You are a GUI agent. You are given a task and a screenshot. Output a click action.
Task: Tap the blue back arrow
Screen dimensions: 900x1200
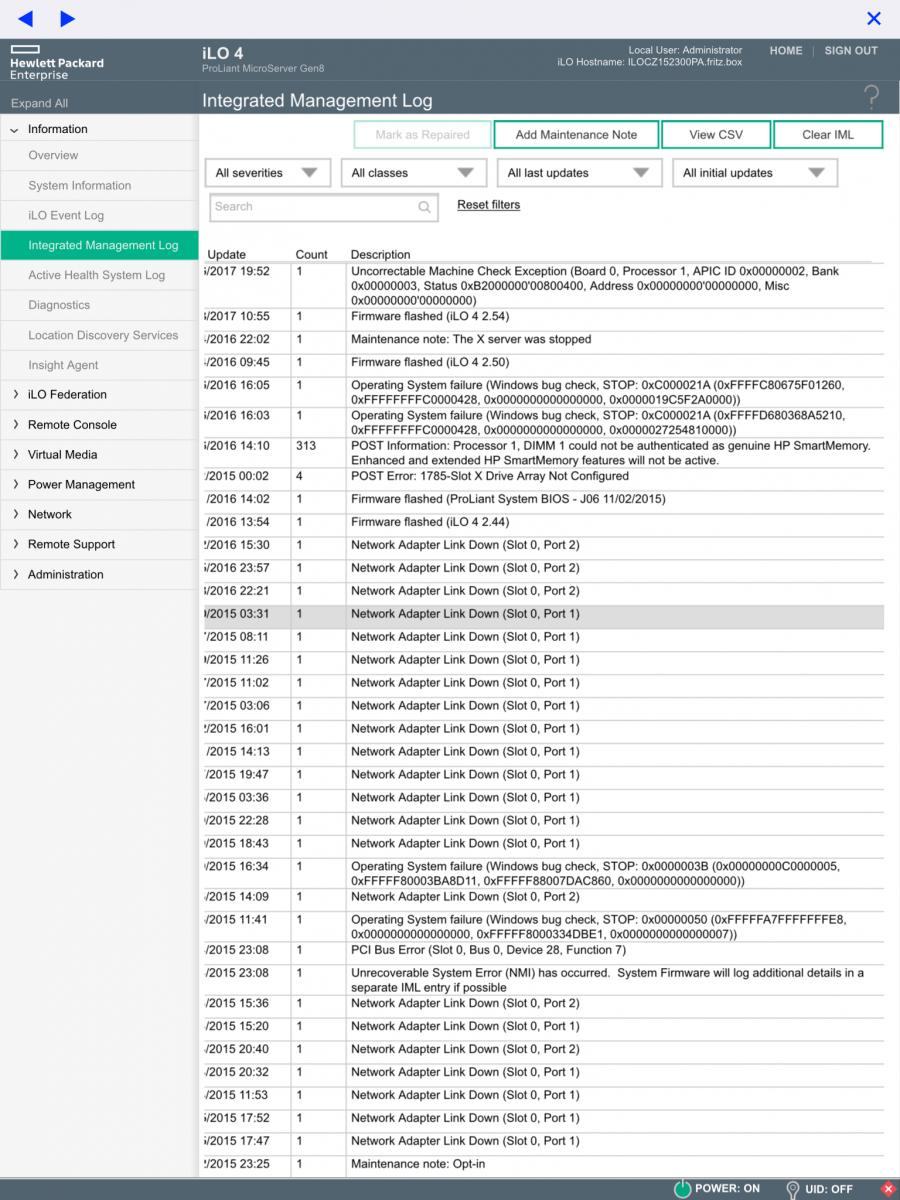(25, 18)
